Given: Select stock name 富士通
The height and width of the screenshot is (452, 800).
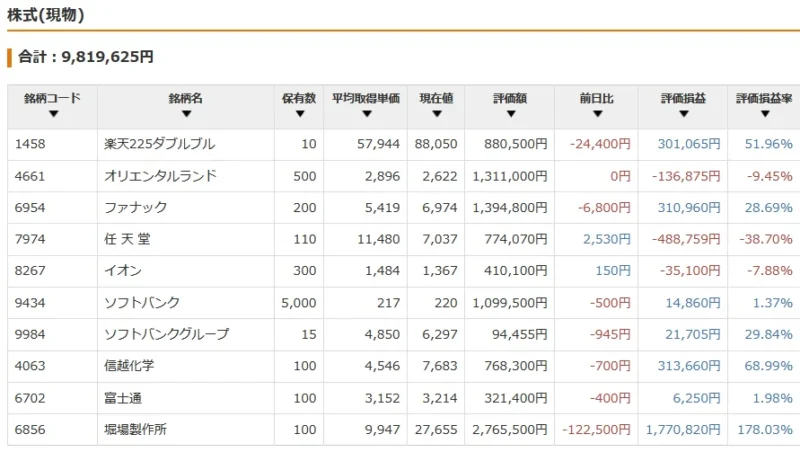Looking at the screenshot, I should (123, 398).
